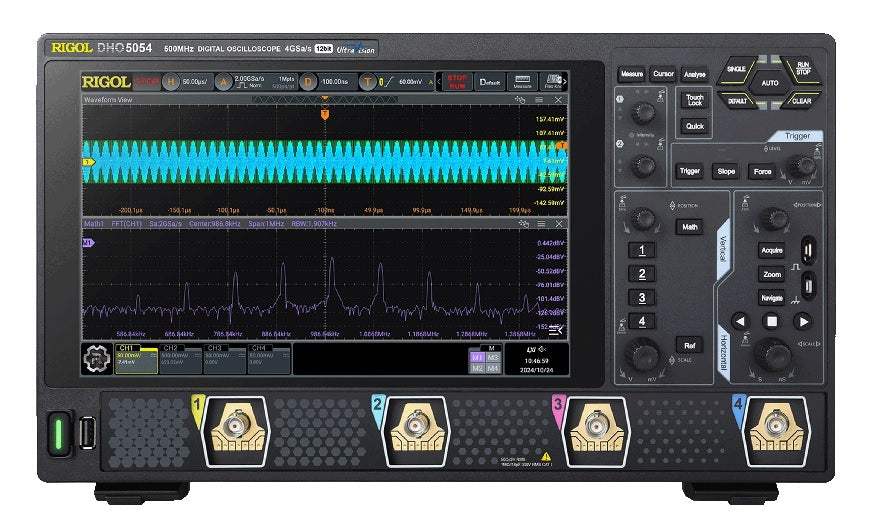The width and height of the screenshot is (871, 531).
Task: Open the 50.00µs horizontal timebase field
Action: [196, 82]
